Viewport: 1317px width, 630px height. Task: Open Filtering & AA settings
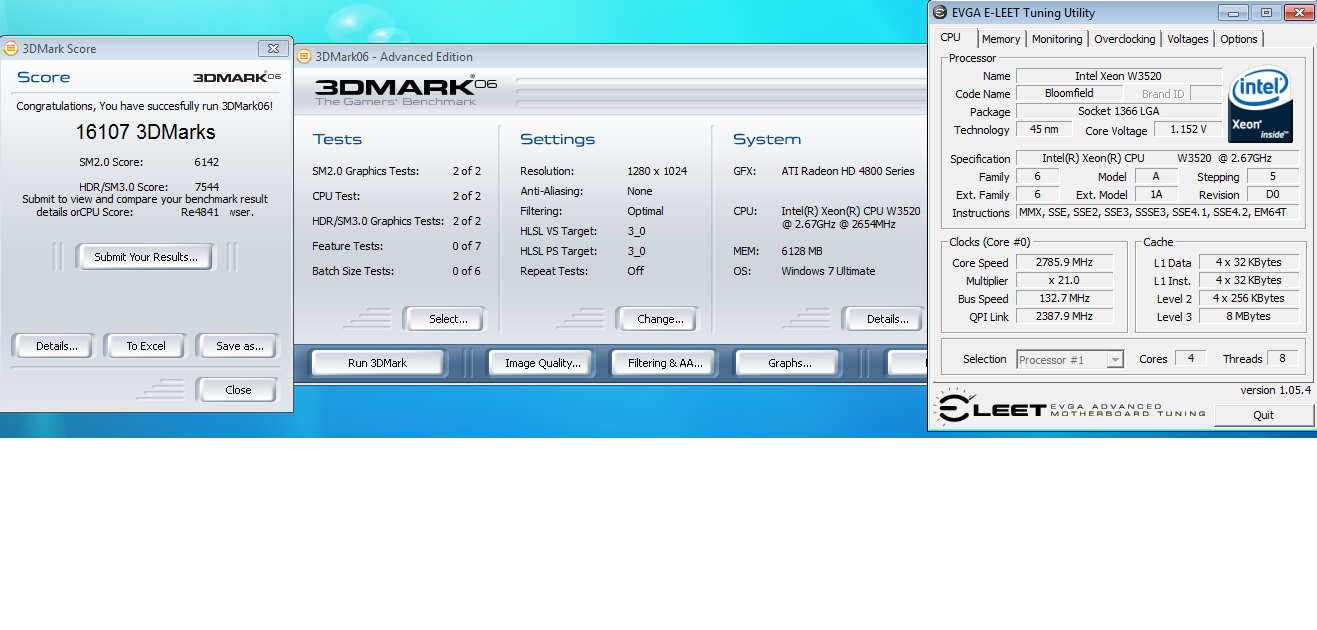point(665,363)
